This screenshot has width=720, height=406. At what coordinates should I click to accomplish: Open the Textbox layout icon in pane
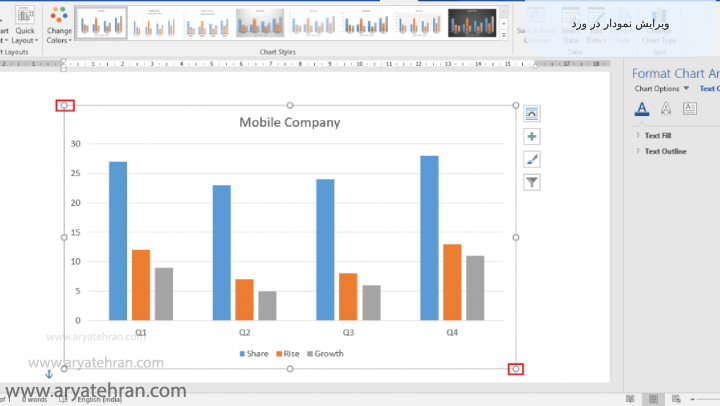(689, 109)
